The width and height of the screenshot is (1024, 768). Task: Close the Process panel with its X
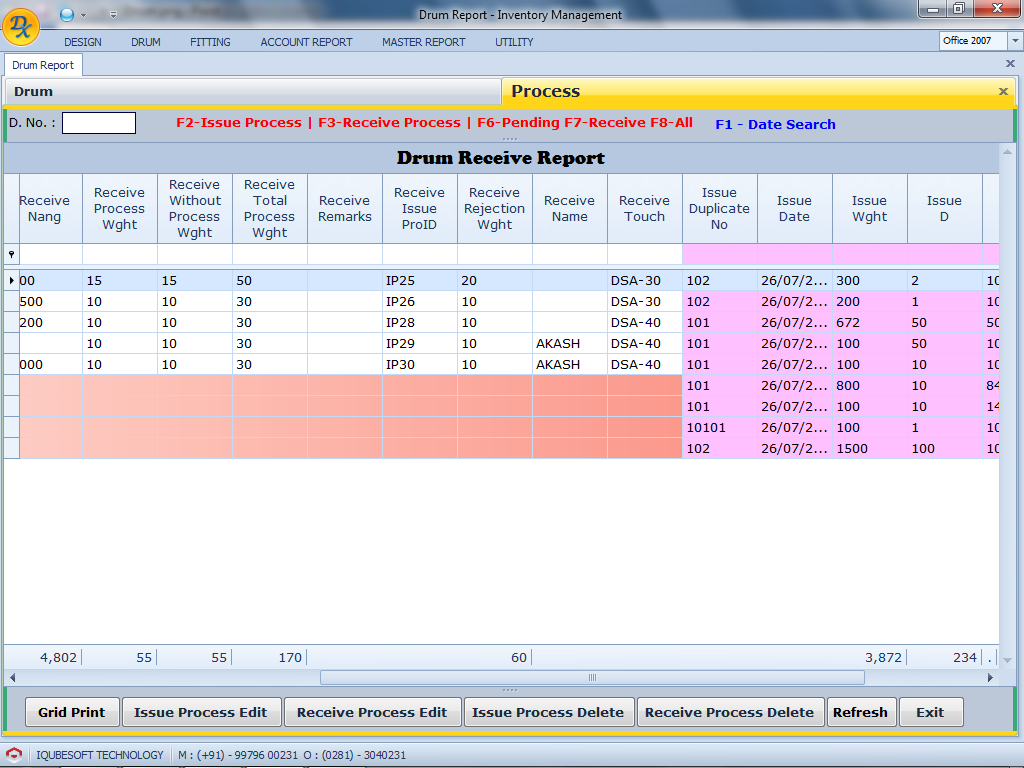pos(1003,91)
